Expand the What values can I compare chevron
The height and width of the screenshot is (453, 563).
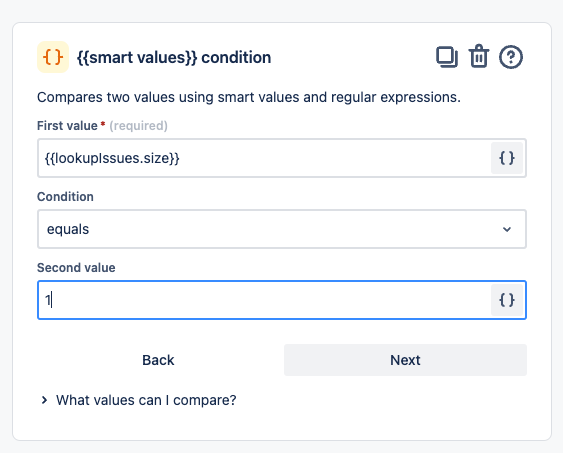pos(44,400)
